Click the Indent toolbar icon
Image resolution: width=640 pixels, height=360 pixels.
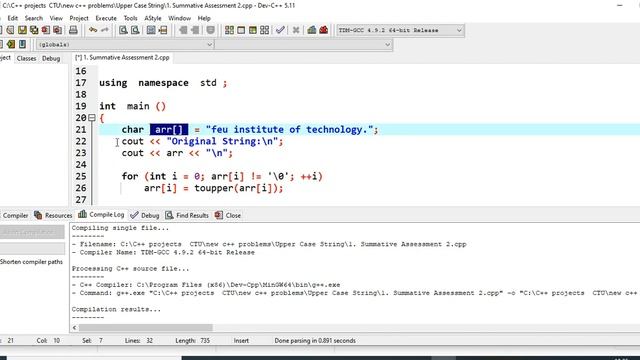183,30
